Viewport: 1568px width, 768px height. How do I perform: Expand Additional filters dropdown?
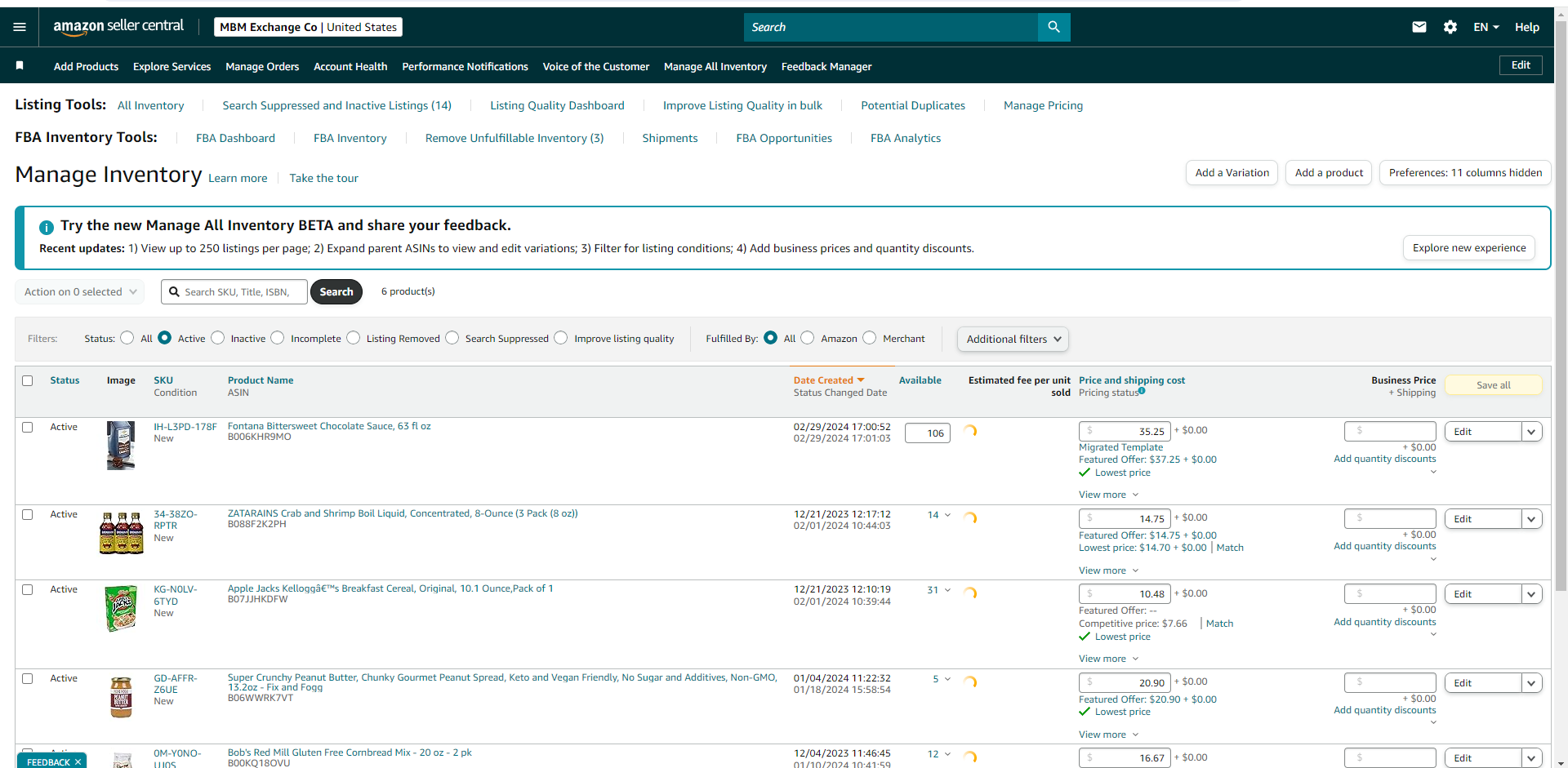[x=1013, y=339]
